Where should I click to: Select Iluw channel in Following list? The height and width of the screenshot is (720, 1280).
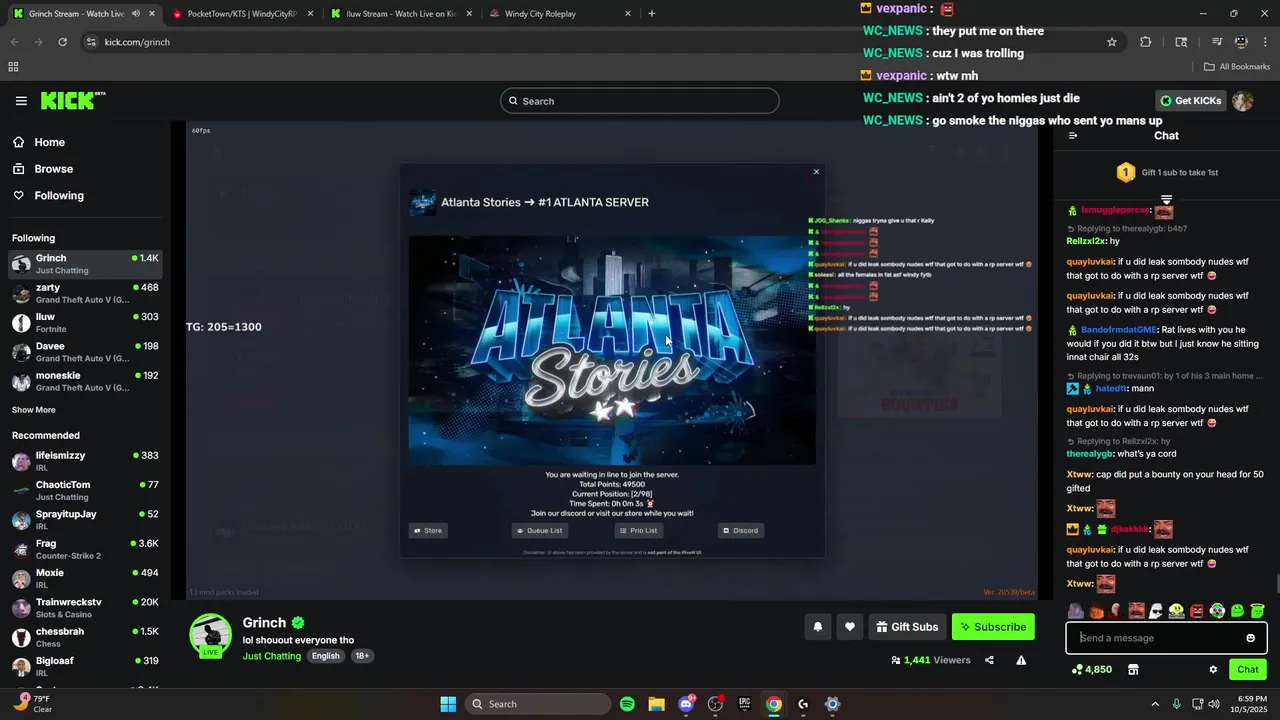[x=85, y=323]
